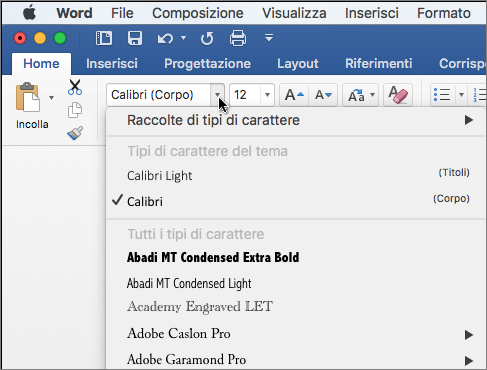Click the Calibri (Corpo) font name field
The width and height of the screenshot is (487, 370).
click(x=159, y=95)
